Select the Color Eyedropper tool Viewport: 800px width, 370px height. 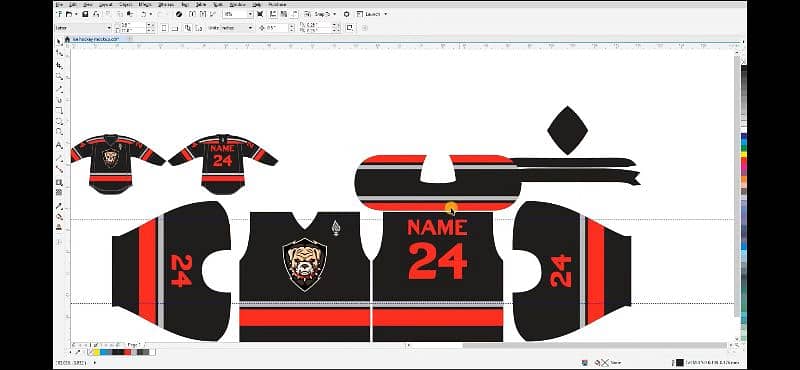(59, 206)
